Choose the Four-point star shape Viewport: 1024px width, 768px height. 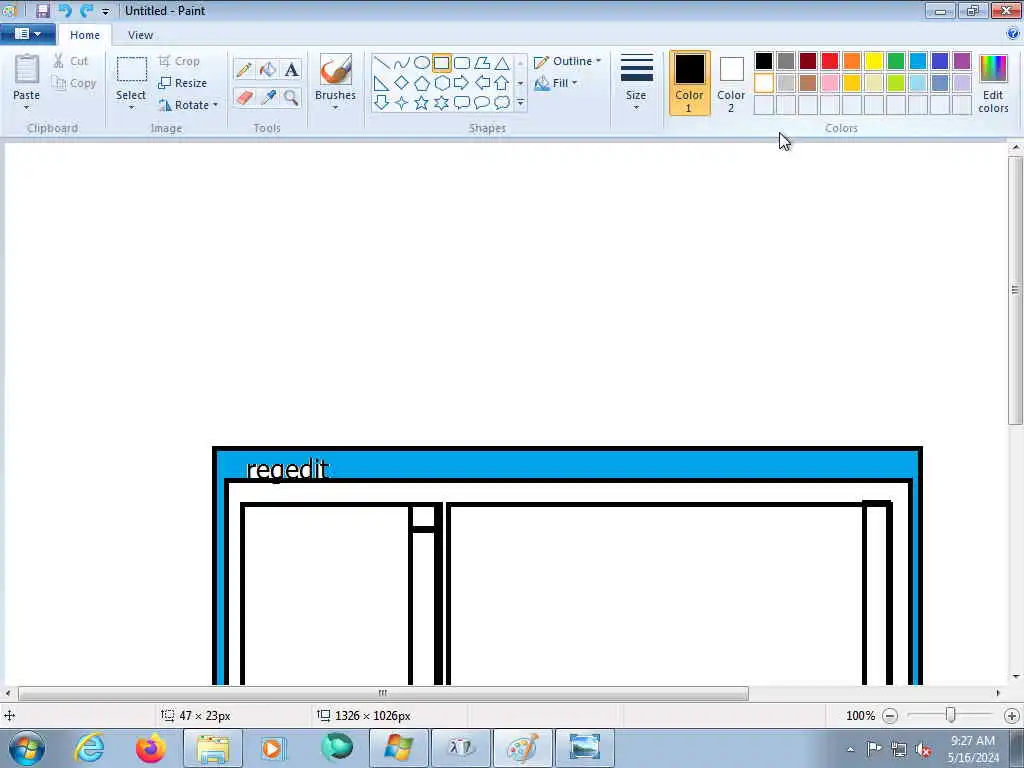pos(402,103)
